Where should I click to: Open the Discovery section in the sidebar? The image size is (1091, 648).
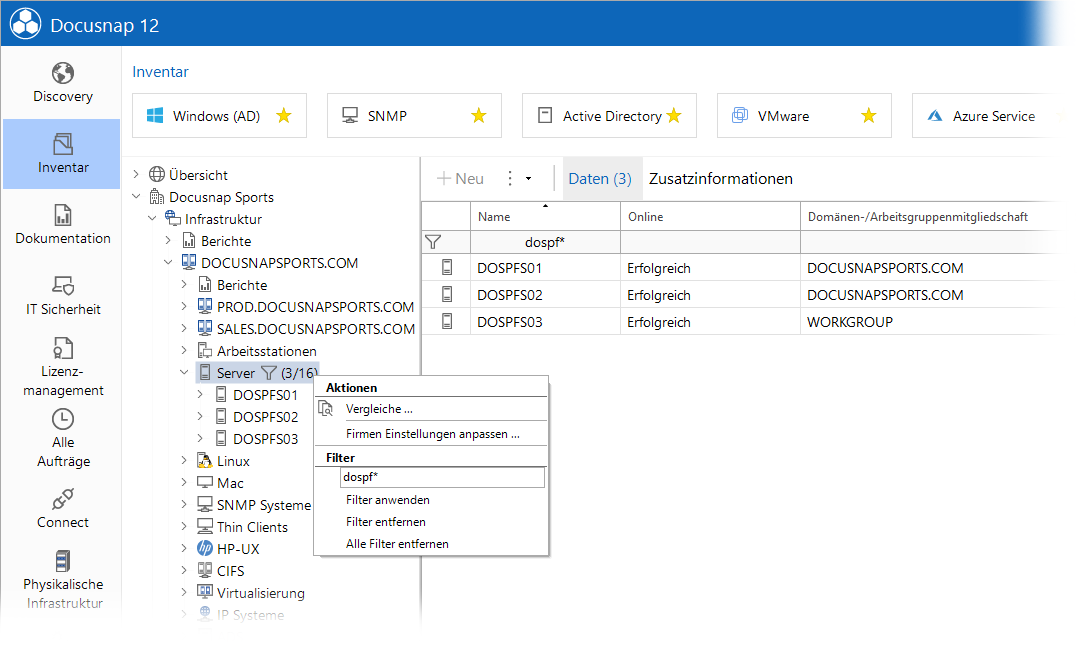(63, 83)
